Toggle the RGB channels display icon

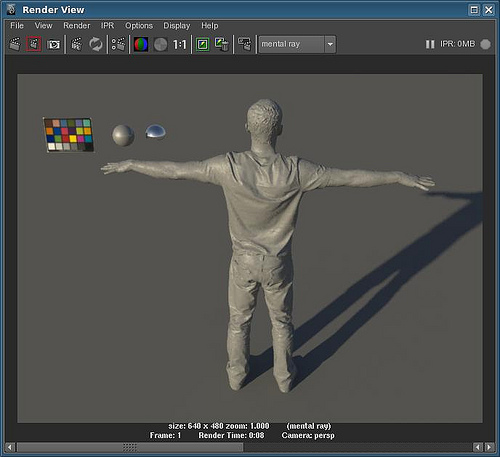(141, 44)
